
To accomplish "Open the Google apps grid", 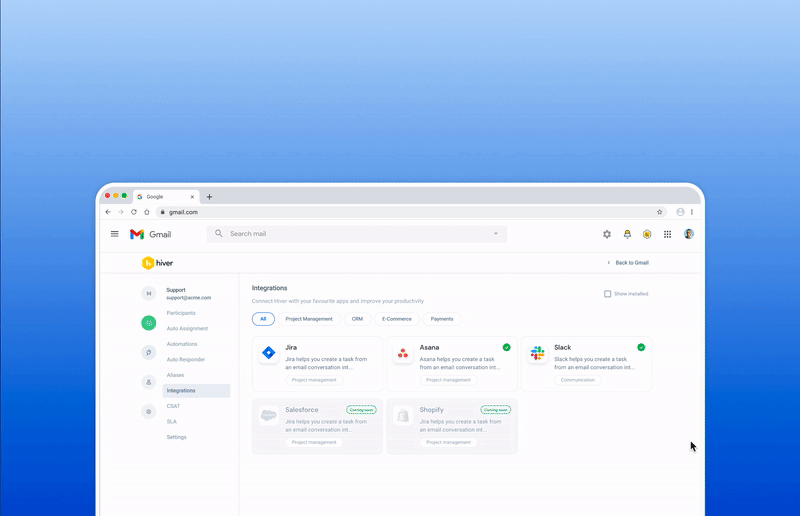I will 667,234.
